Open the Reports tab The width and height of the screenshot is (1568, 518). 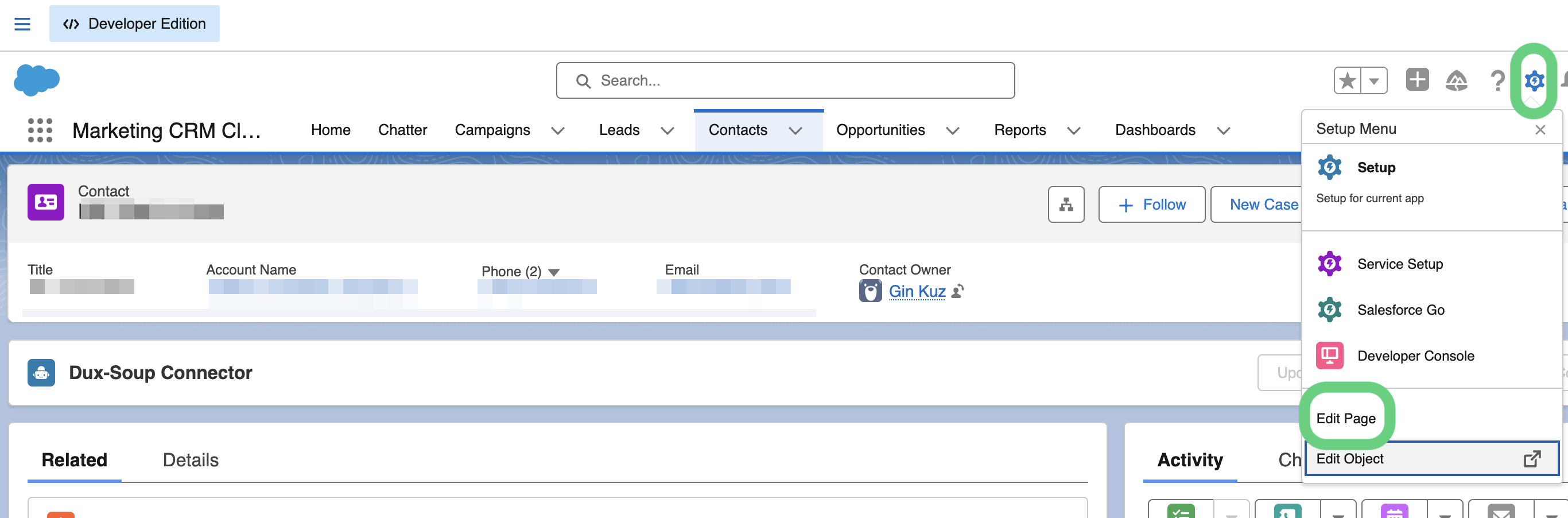1019,130
